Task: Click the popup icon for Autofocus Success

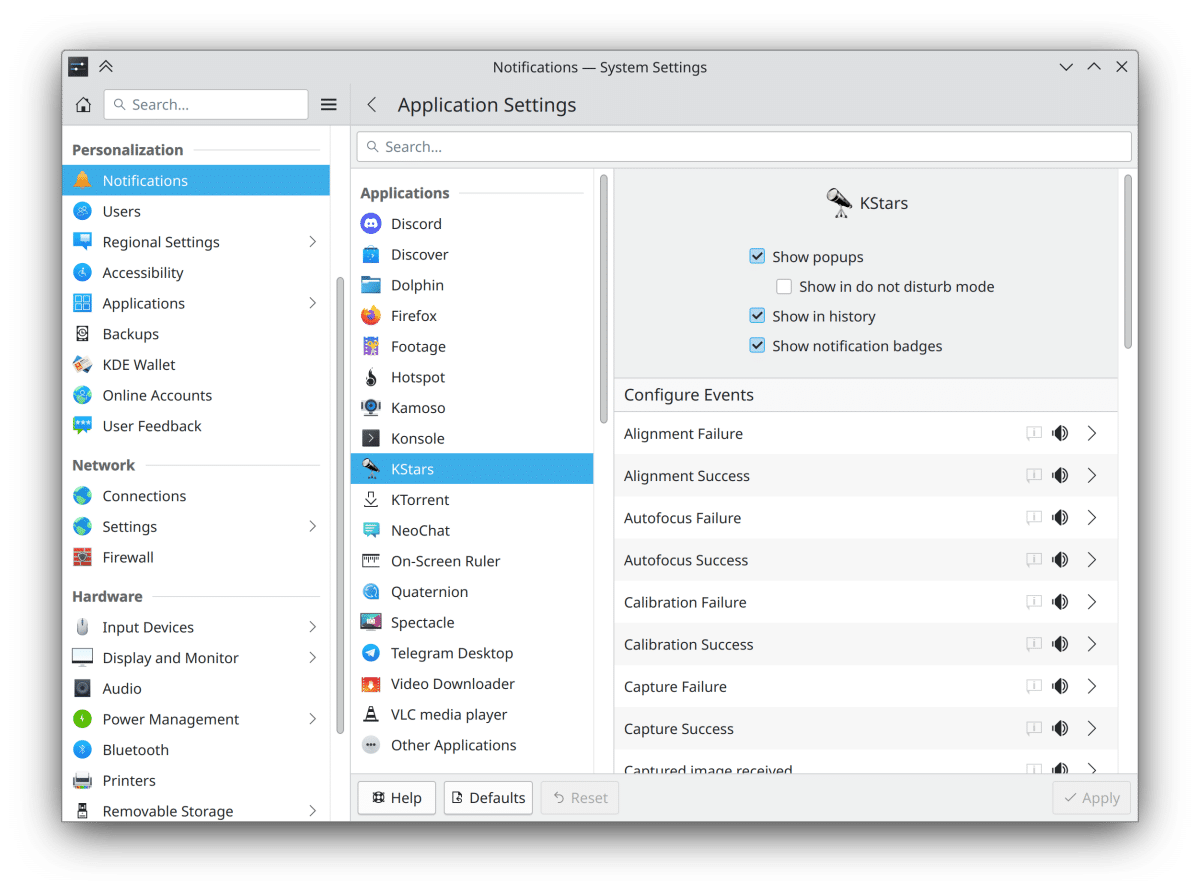Action: coord(1034,560)
